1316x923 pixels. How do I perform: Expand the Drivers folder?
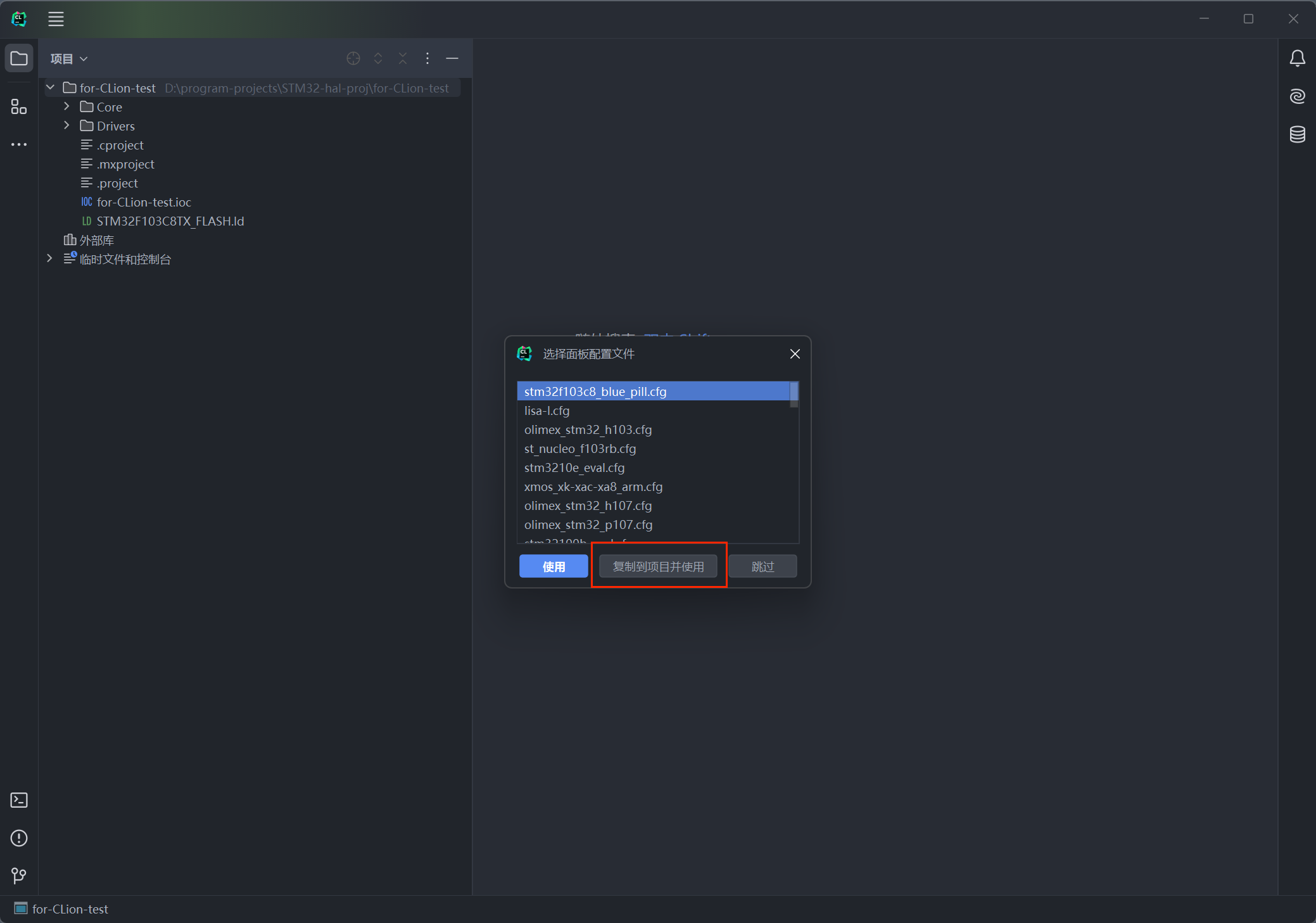[x=66, y=125]
